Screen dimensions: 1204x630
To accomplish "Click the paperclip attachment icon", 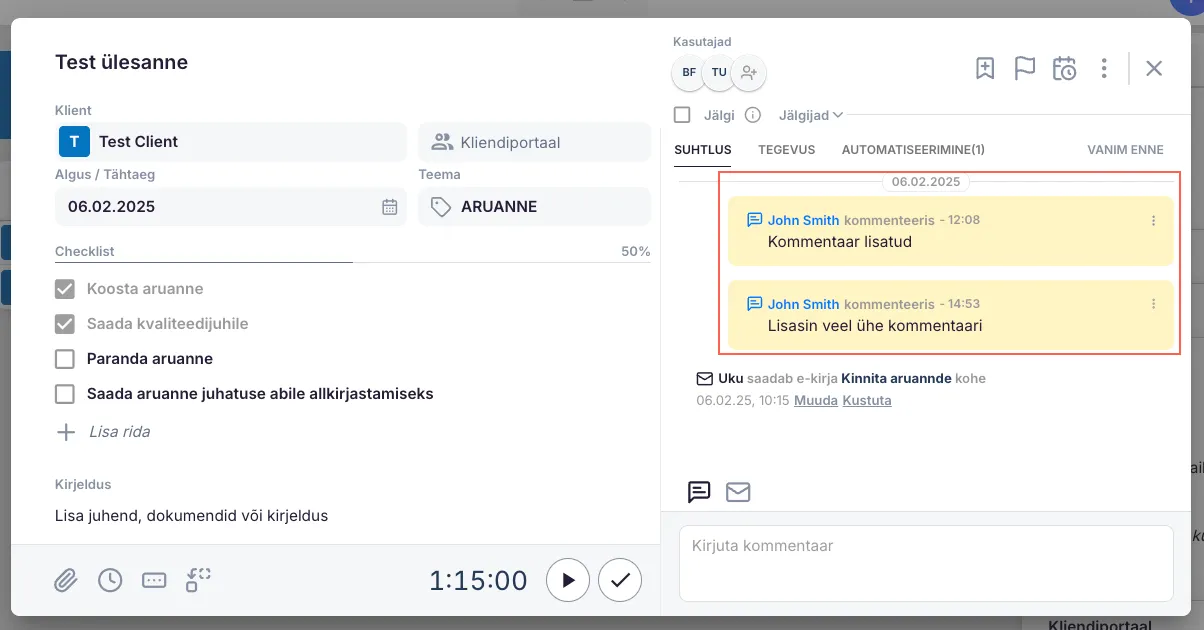I will point(65,580).
